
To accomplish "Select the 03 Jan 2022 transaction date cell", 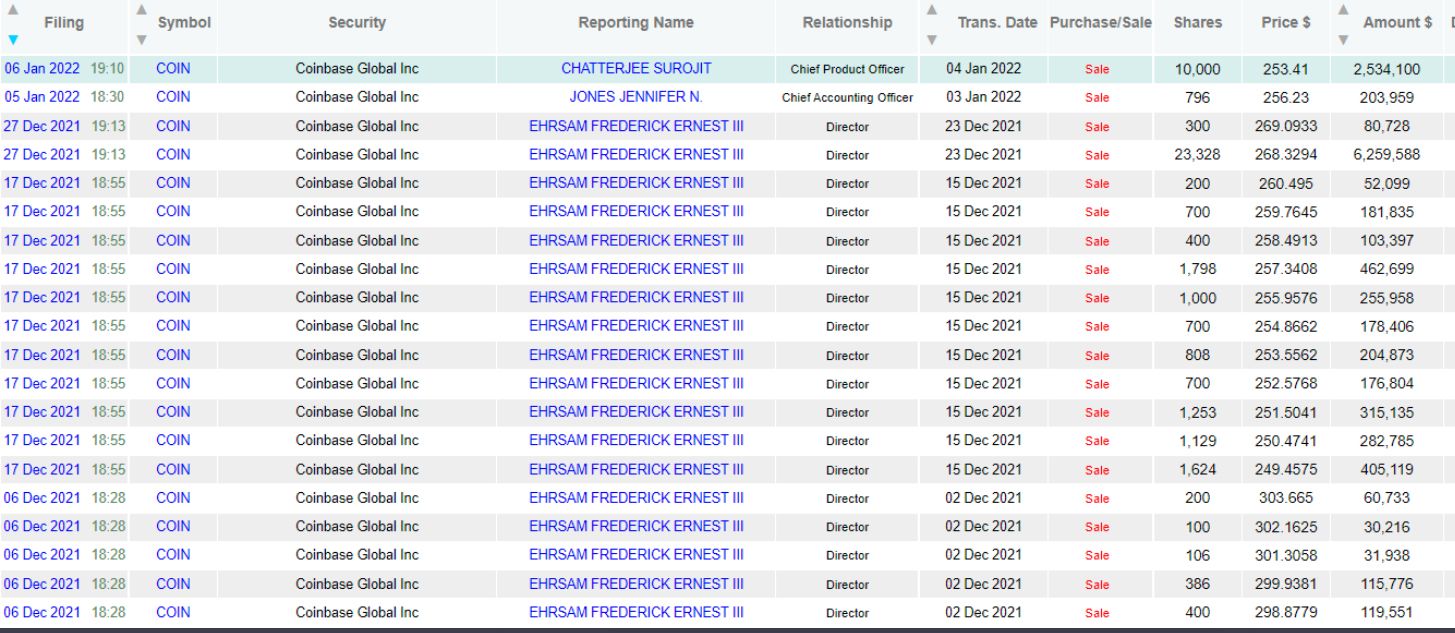I will point(984,97).
